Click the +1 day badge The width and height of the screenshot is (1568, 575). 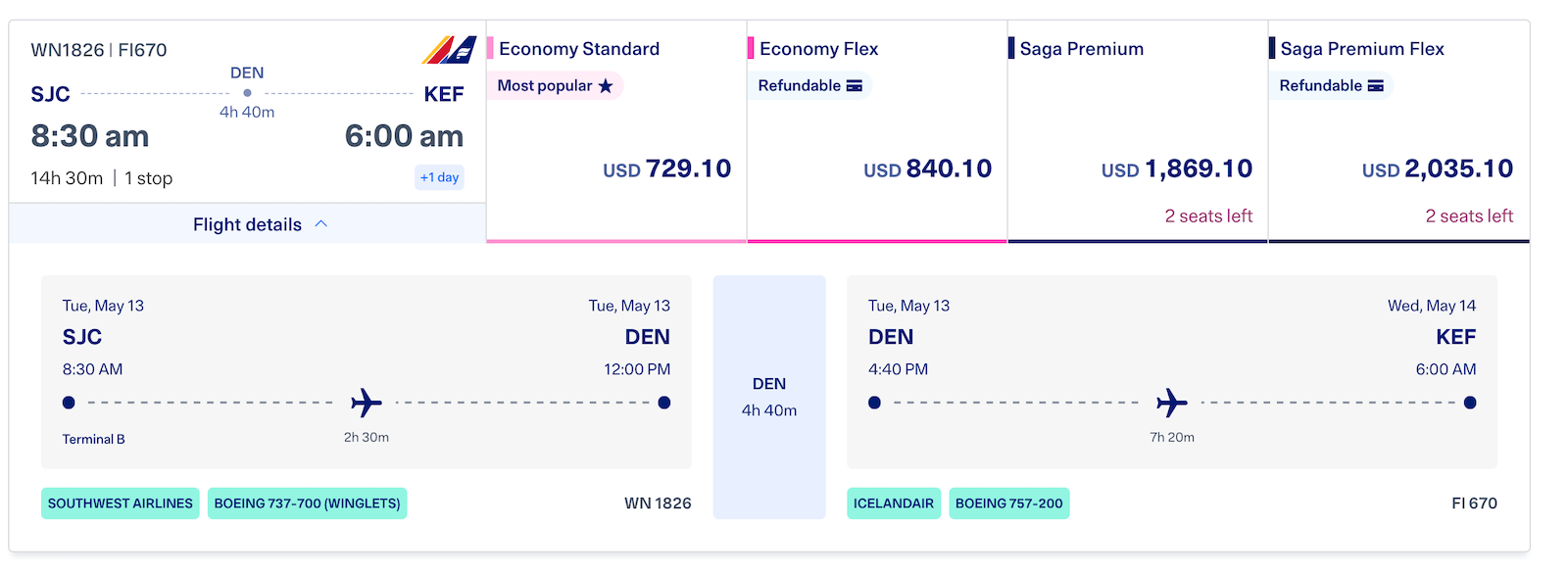tap(439, 177)
